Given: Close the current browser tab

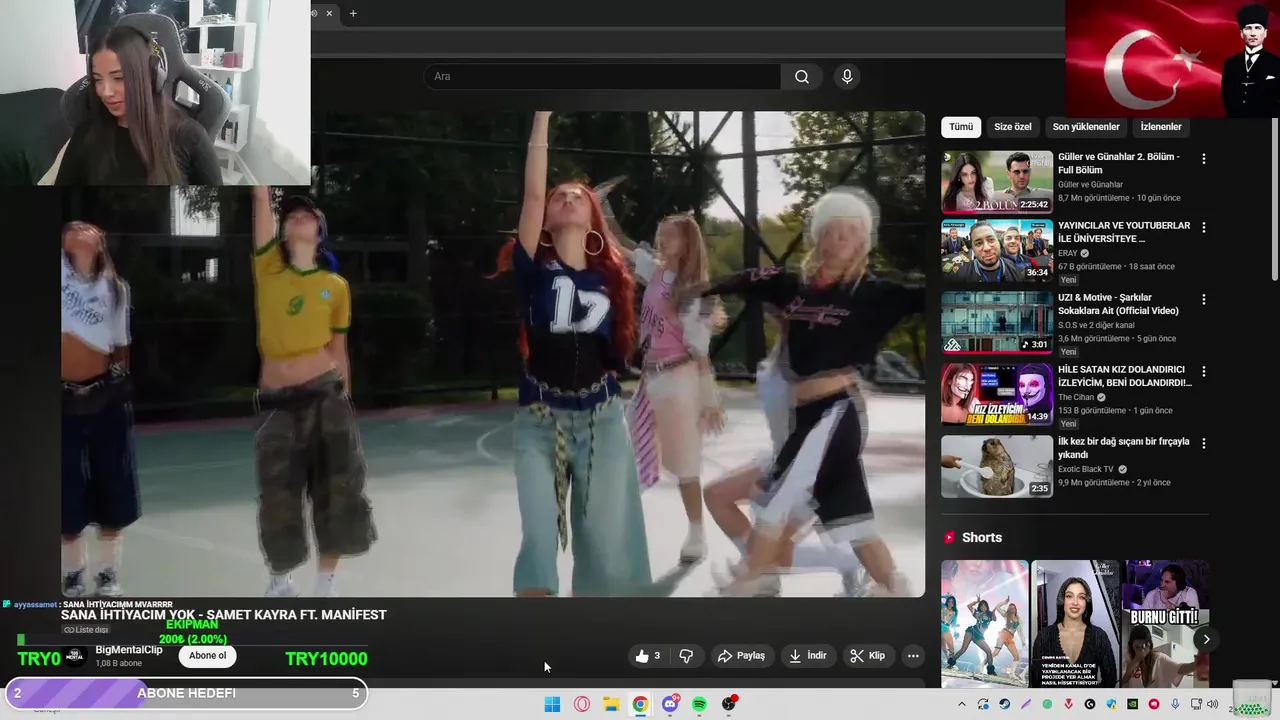Looking at the screenshot, I should (329, 13).
